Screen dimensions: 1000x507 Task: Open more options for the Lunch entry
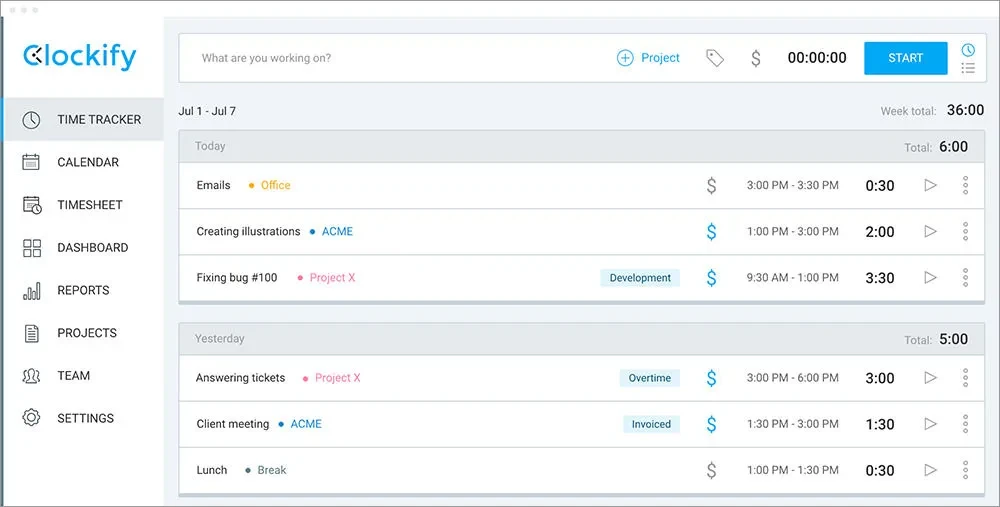(966, 471)
